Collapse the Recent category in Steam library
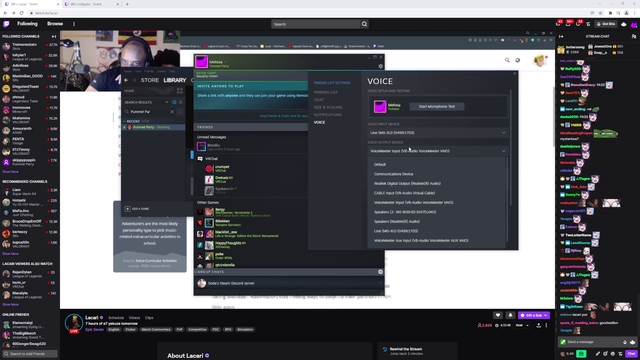The height and width of the screenshot is (360, 640). click(124, 121)
